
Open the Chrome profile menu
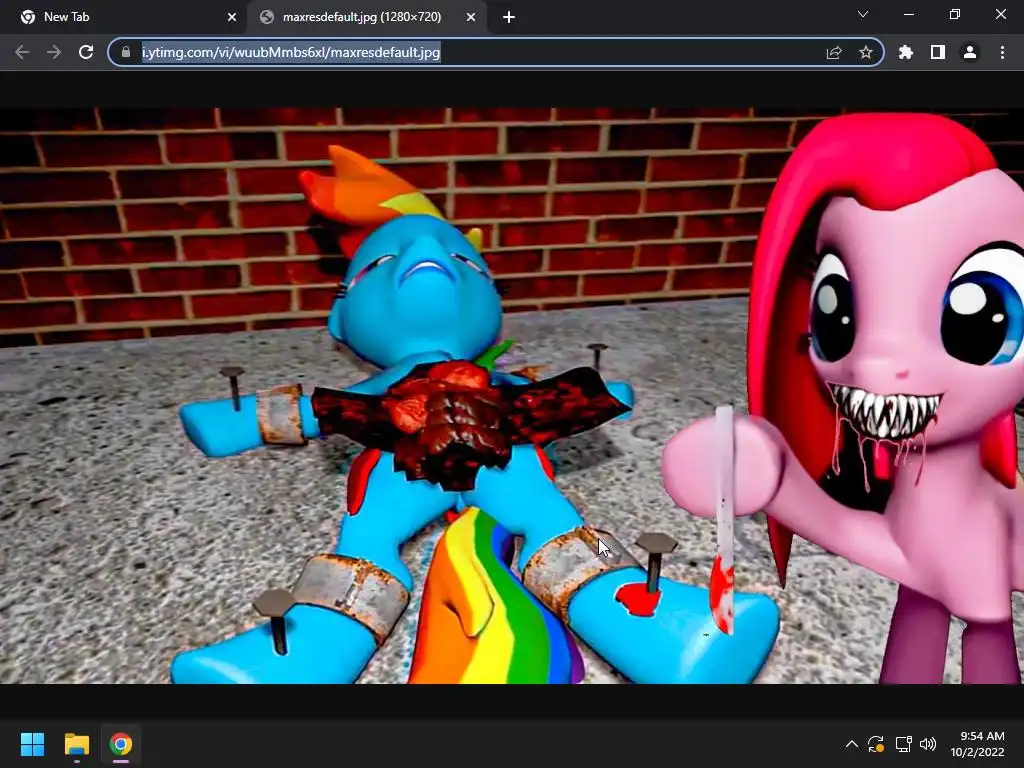970,52
